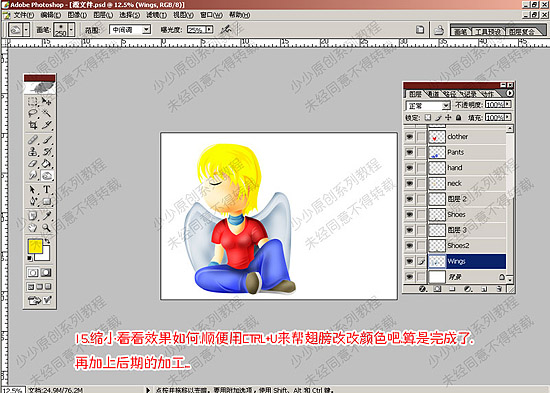Click the Adobe feather logo at toolbox top
Screen dimensions: 550x393
[40, 87]
